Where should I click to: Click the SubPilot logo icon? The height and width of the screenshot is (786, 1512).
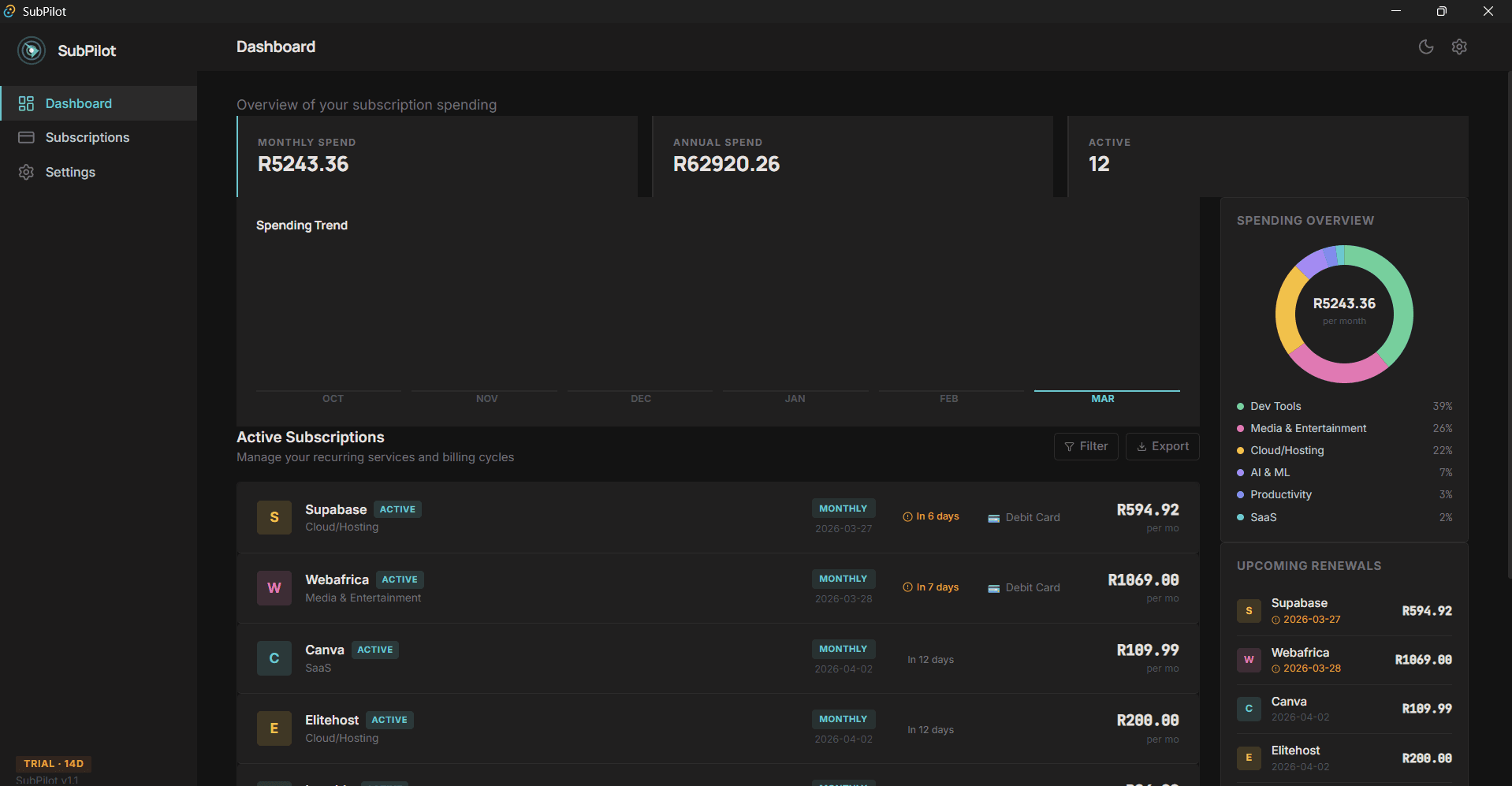32,50
